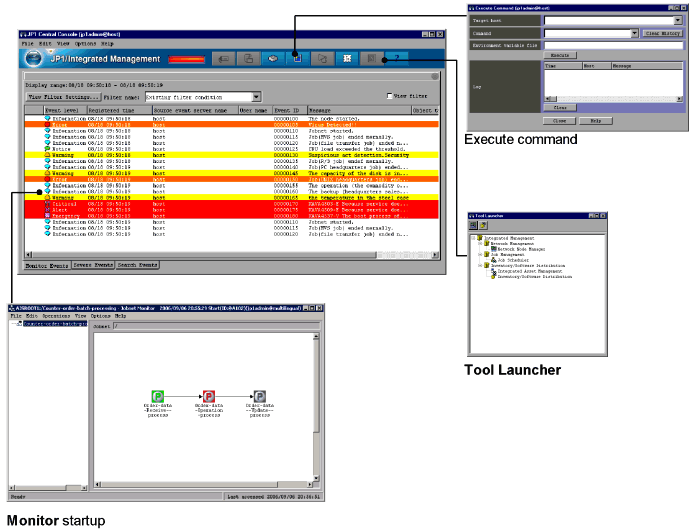
Task: Click the Critical event level icon
Action: [x=47, y=204]
